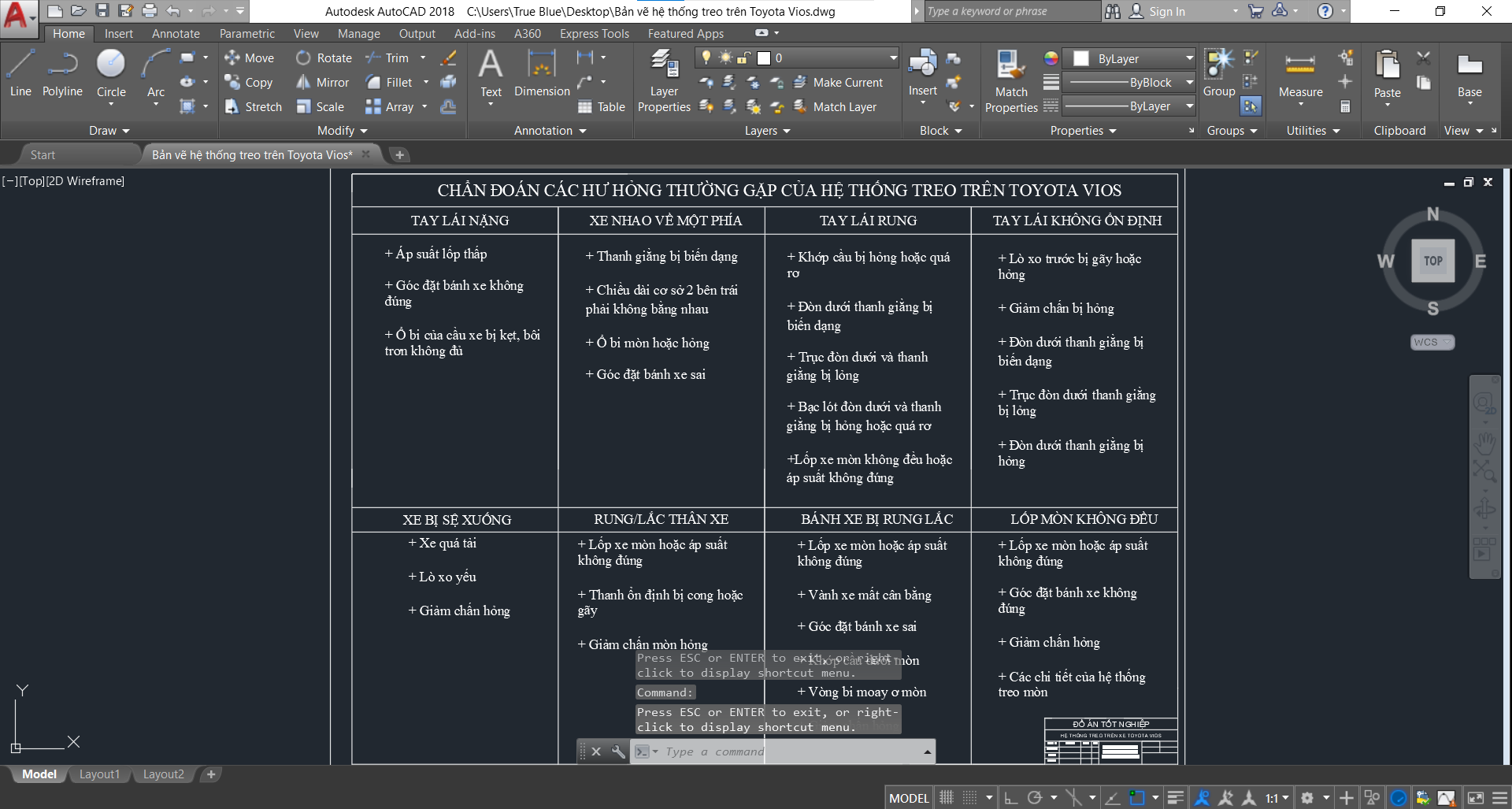Image resolution: width=1512 pixels, height=809 pixels.
Task: Click Match Layer button
Action: (835, 106)
